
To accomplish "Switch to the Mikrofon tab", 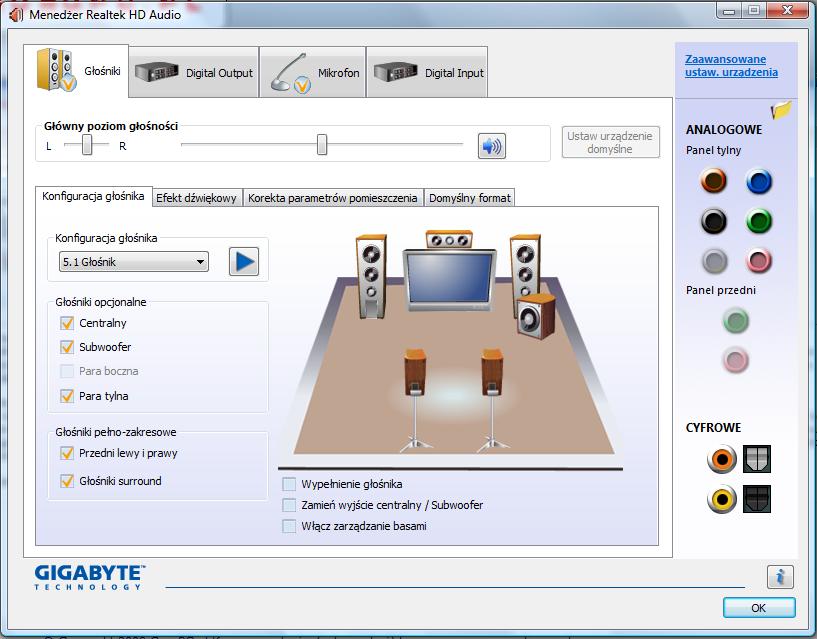I will [313, 72].
